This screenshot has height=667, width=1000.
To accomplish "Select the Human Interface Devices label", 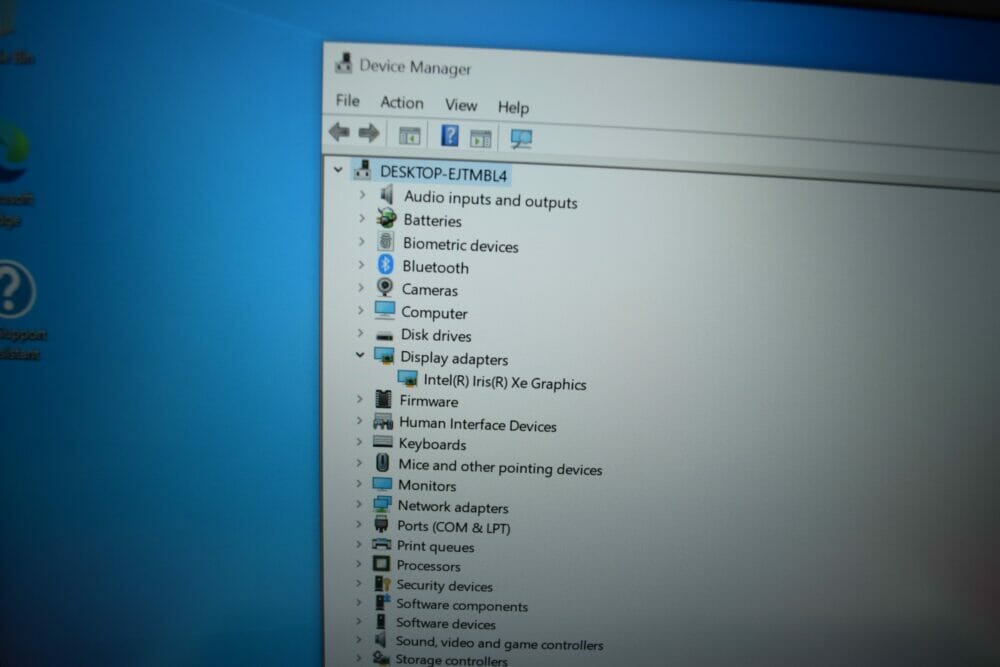I will tap(478, 425).
